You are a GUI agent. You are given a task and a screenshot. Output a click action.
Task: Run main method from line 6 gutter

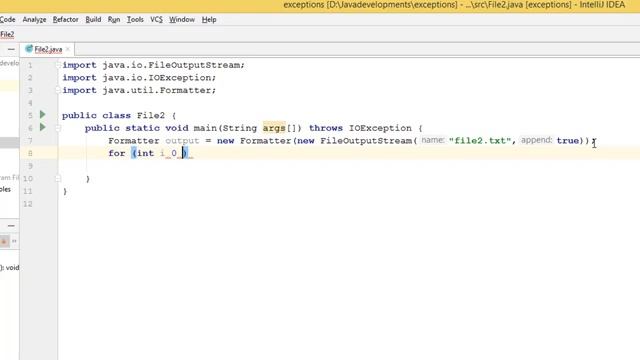(42, 127)
